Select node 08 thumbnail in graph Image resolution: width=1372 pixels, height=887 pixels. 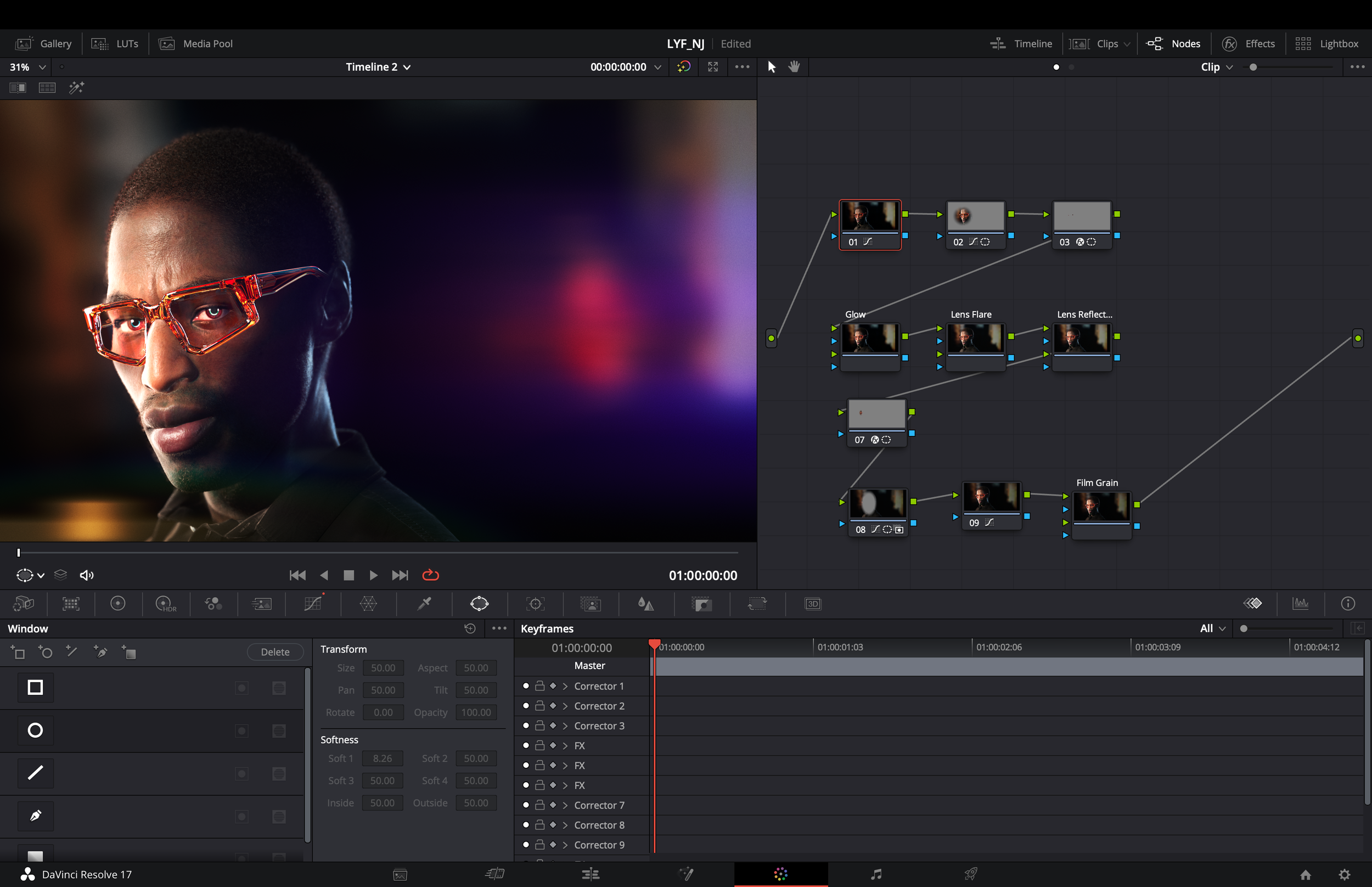(878, 503)
